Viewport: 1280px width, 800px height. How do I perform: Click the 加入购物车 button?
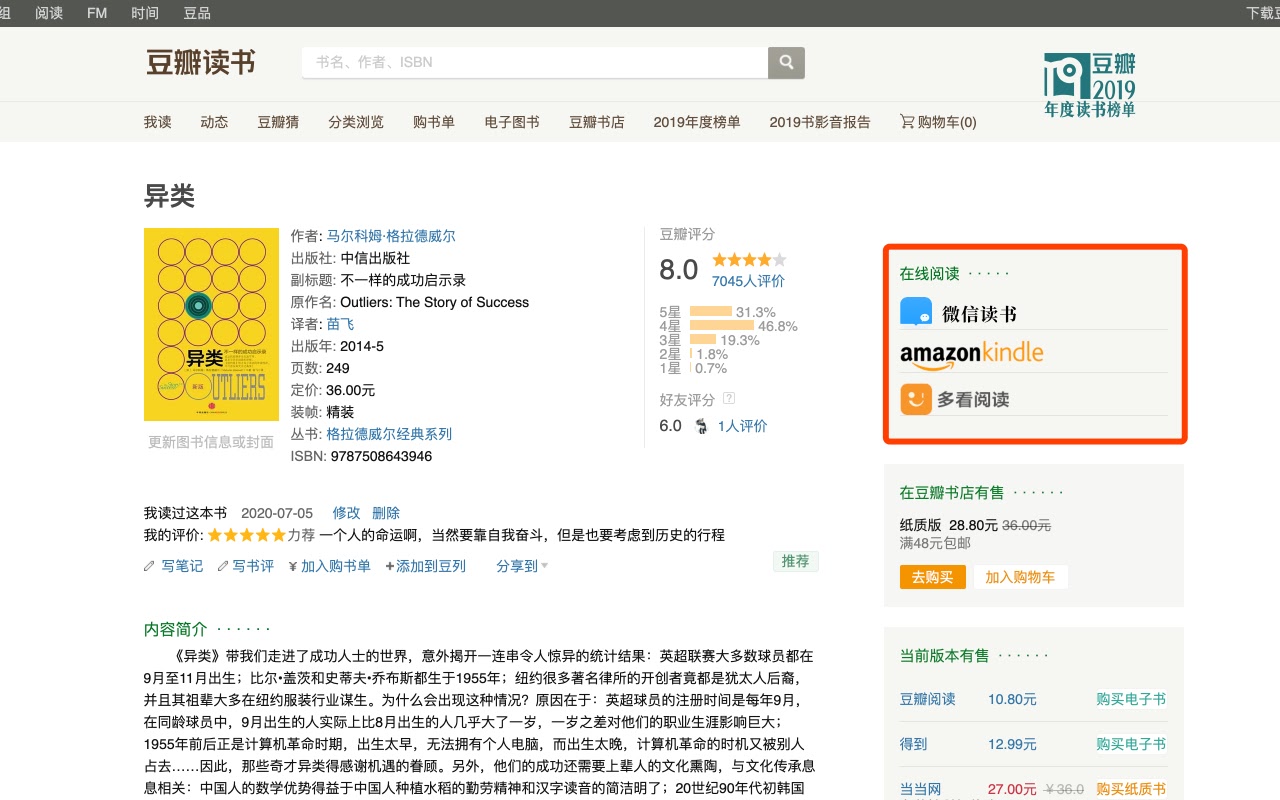[x=1020, y=577]
